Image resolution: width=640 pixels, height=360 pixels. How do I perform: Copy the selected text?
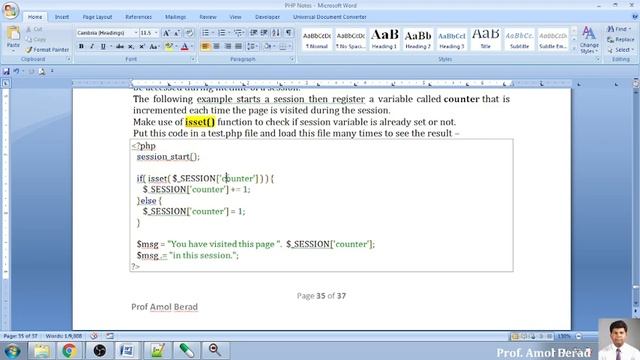pyautogui.click(x=36, y=40)
